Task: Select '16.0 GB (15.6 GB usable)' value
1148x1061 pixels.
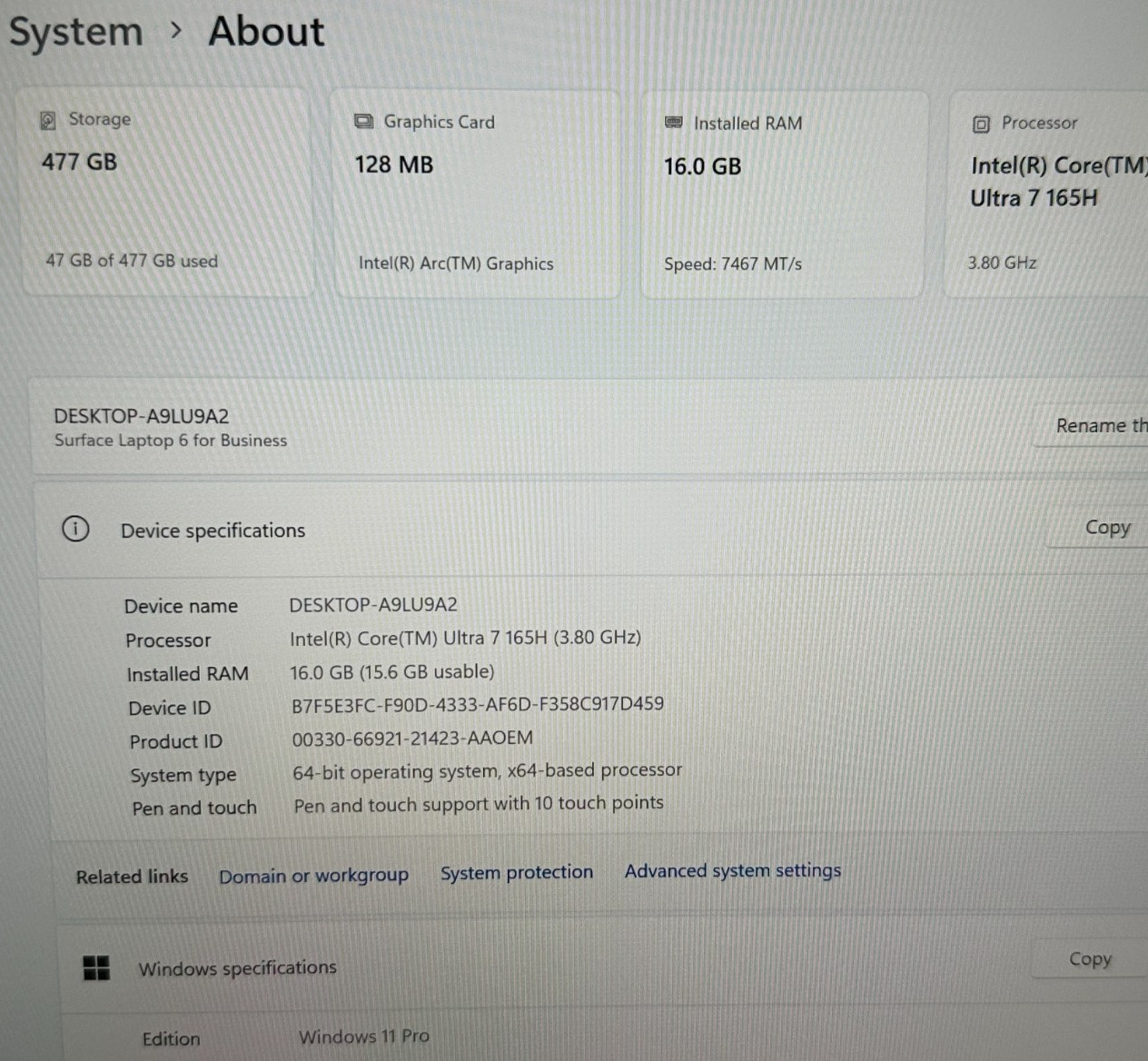Action: tap(392, 671)
